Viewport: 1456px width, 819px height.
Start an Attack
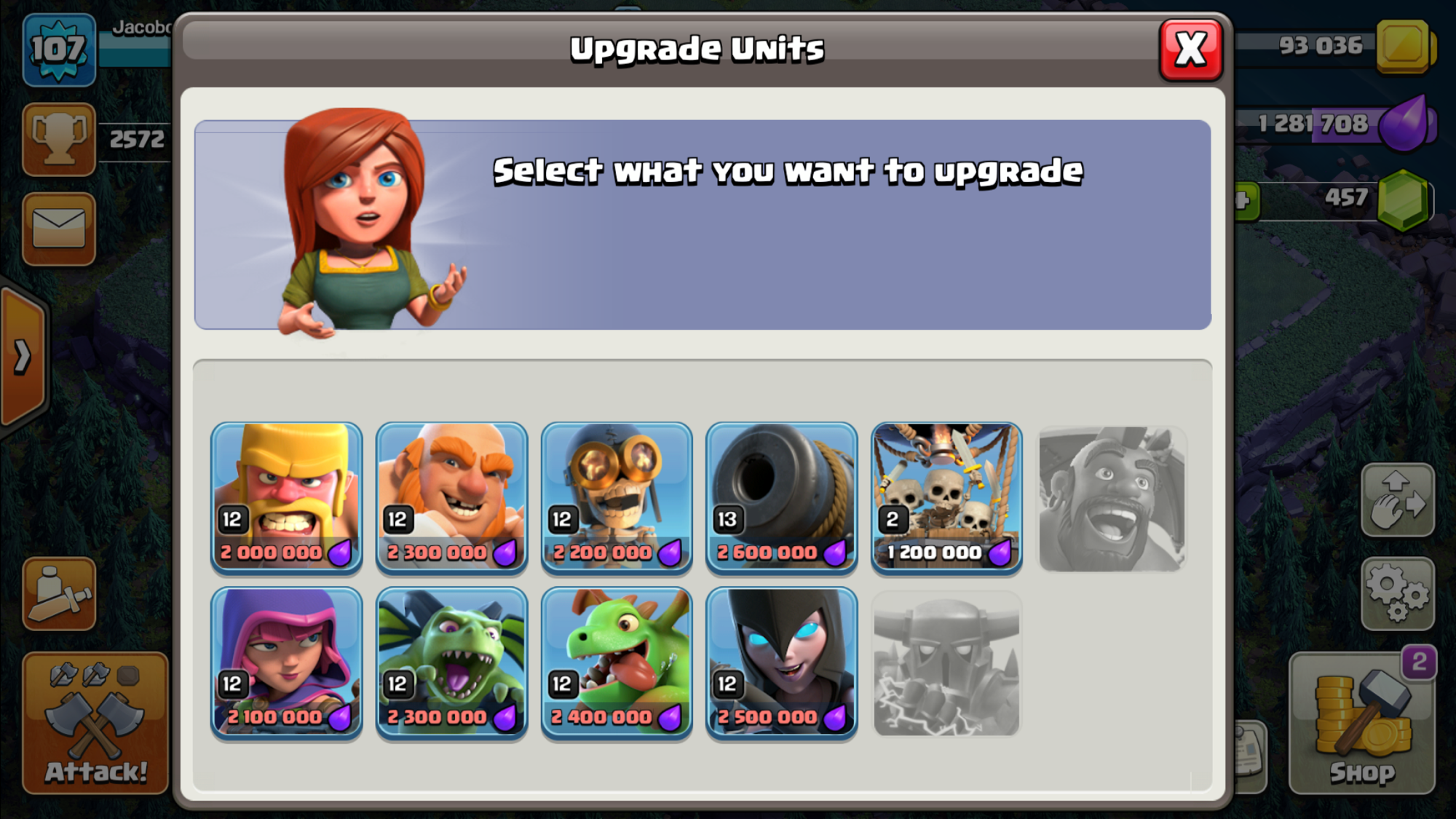click(x=95, y=722)
